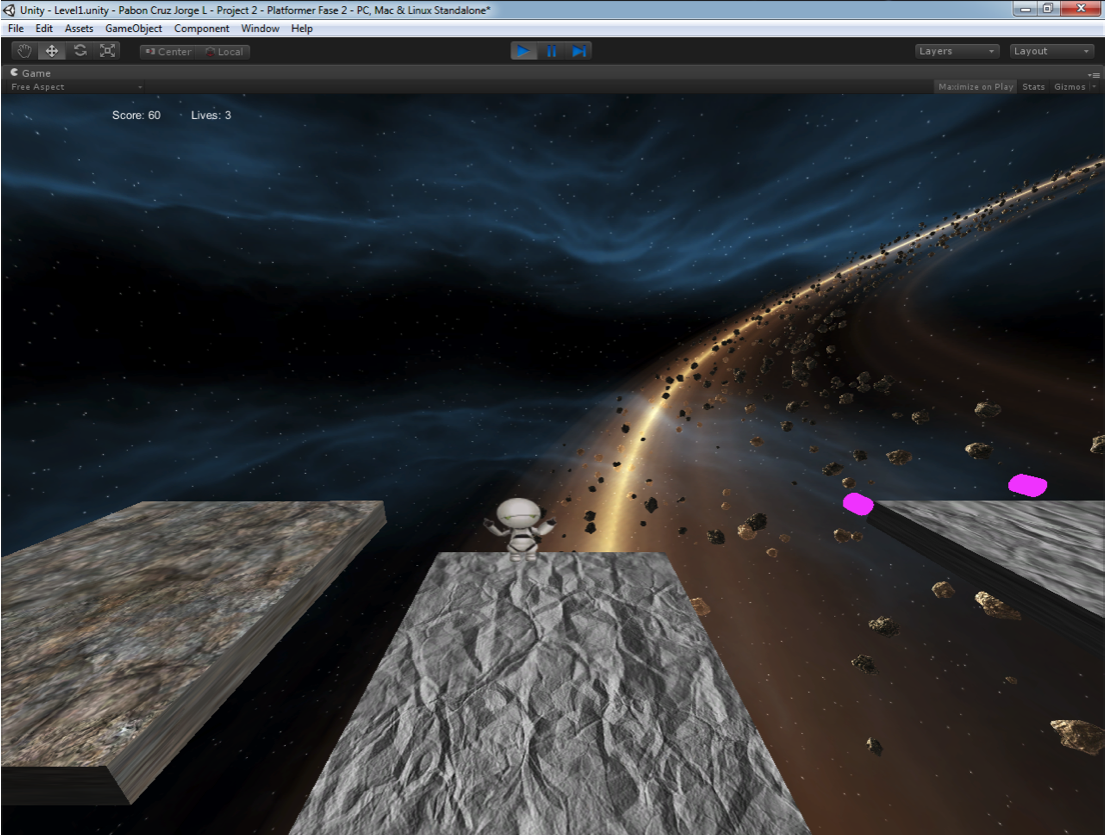Image resolution: width=1105 pixels, height=835 pixels.
Task: Open the Game panel options menu icon
Action: coord(1094,74)
